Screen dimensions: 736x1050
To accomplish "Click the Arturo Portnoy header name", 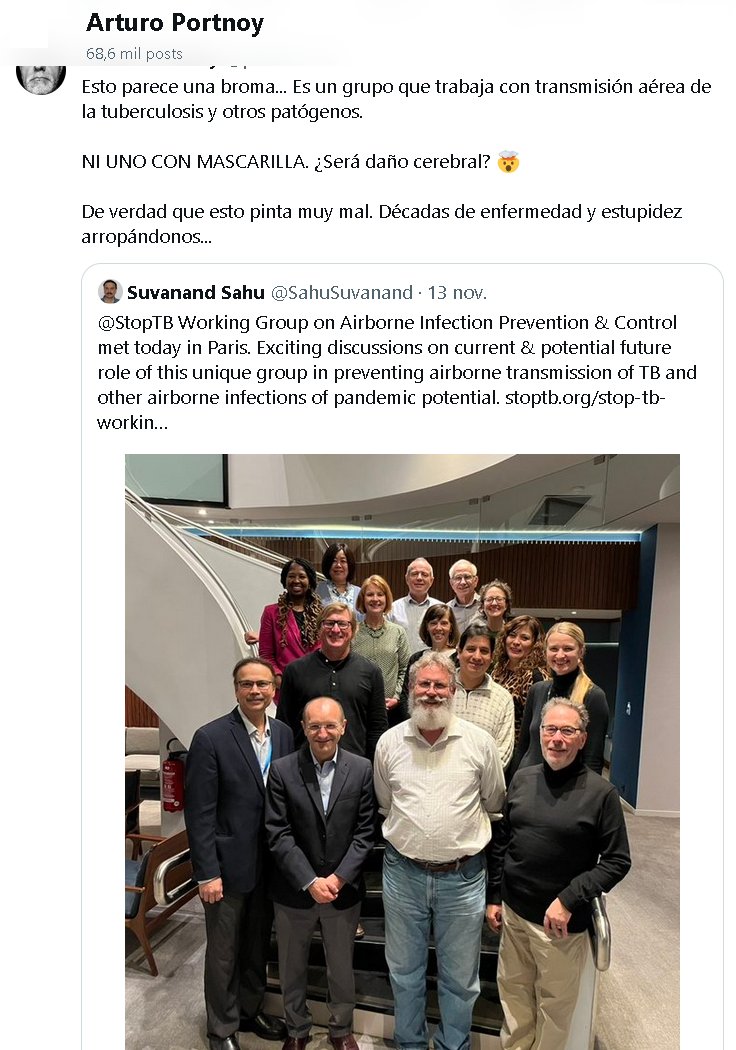I will coord(175,23).
